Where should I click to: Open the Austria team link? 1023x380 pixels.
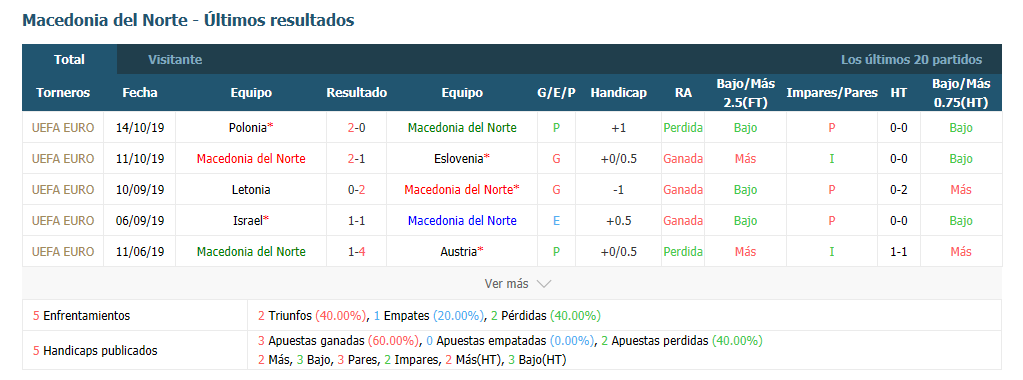pyautogui.click(x=459, y=251)
